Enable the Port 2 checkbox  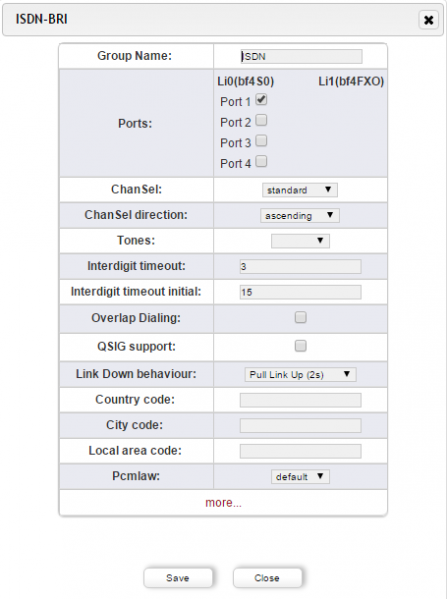click(261, 120)
